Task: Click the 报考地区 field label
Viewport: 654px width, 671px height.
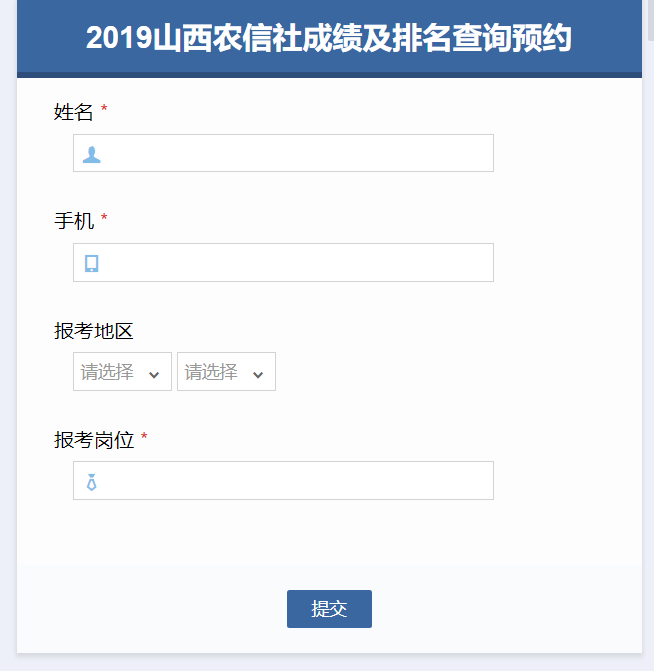Action: tap(93, 330)
